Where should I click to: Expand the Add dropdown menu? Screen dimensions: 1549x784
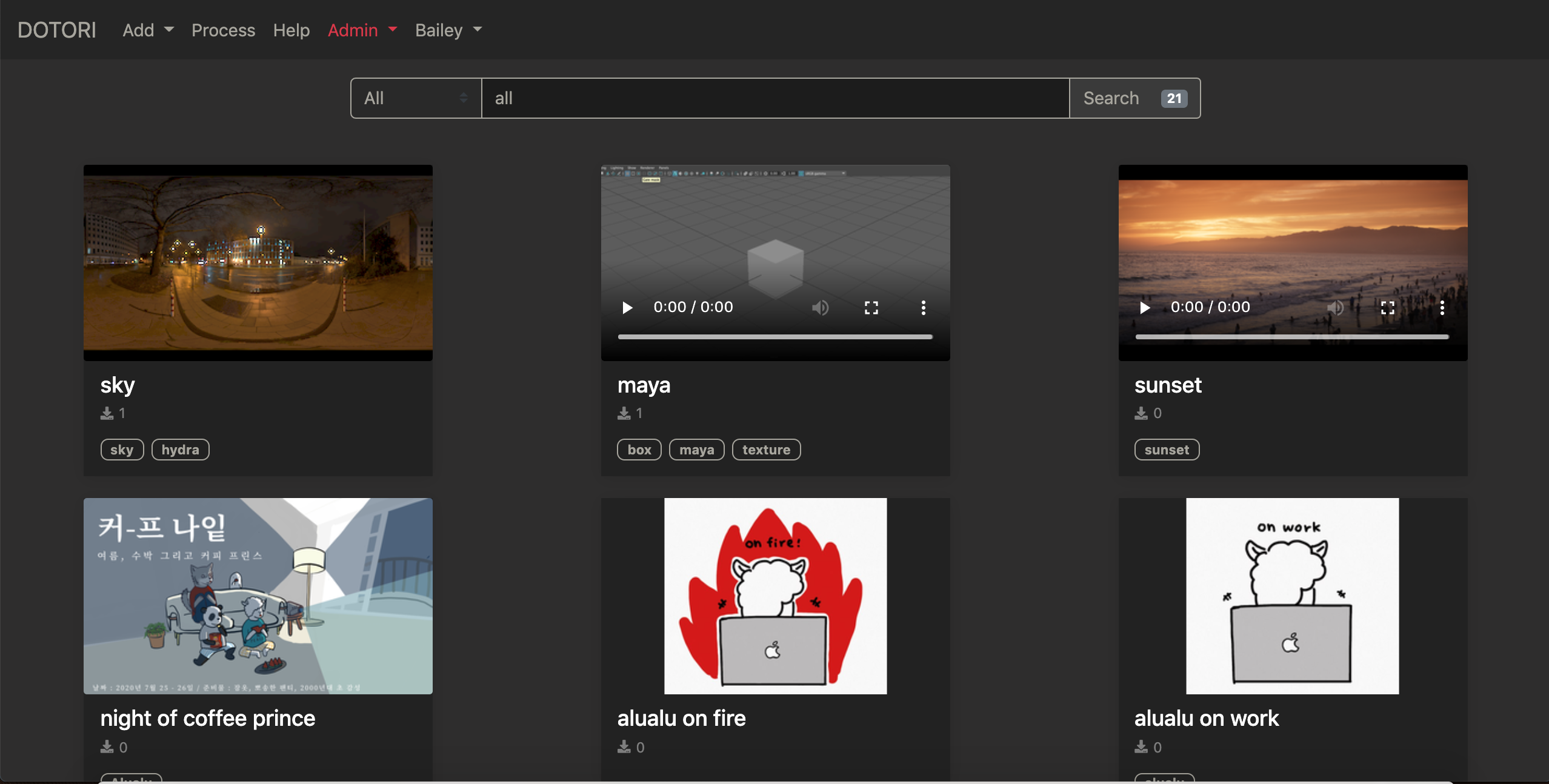pyautogui.click(x=148, y=30)
